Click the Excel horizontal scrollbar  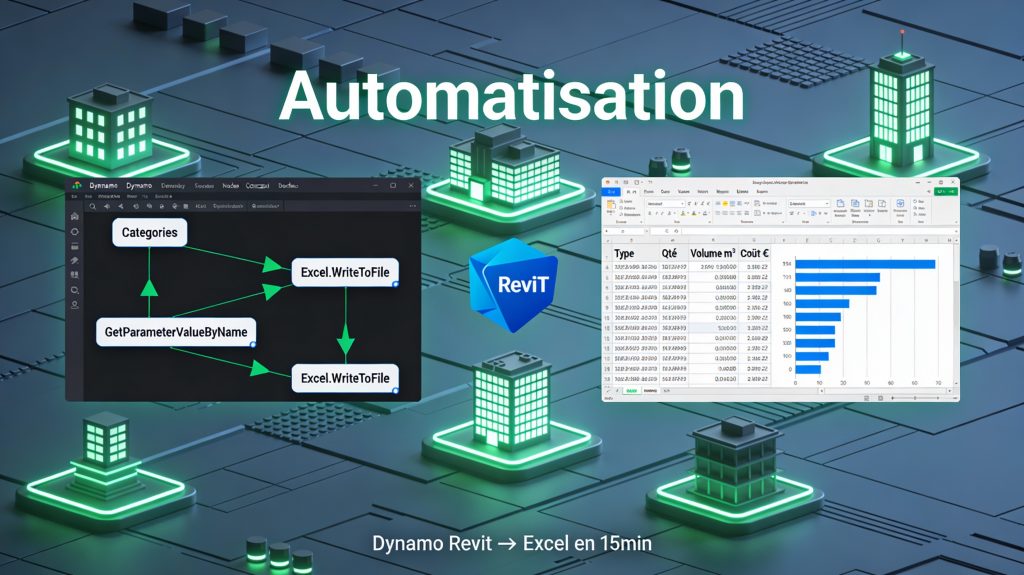point(886,391)
